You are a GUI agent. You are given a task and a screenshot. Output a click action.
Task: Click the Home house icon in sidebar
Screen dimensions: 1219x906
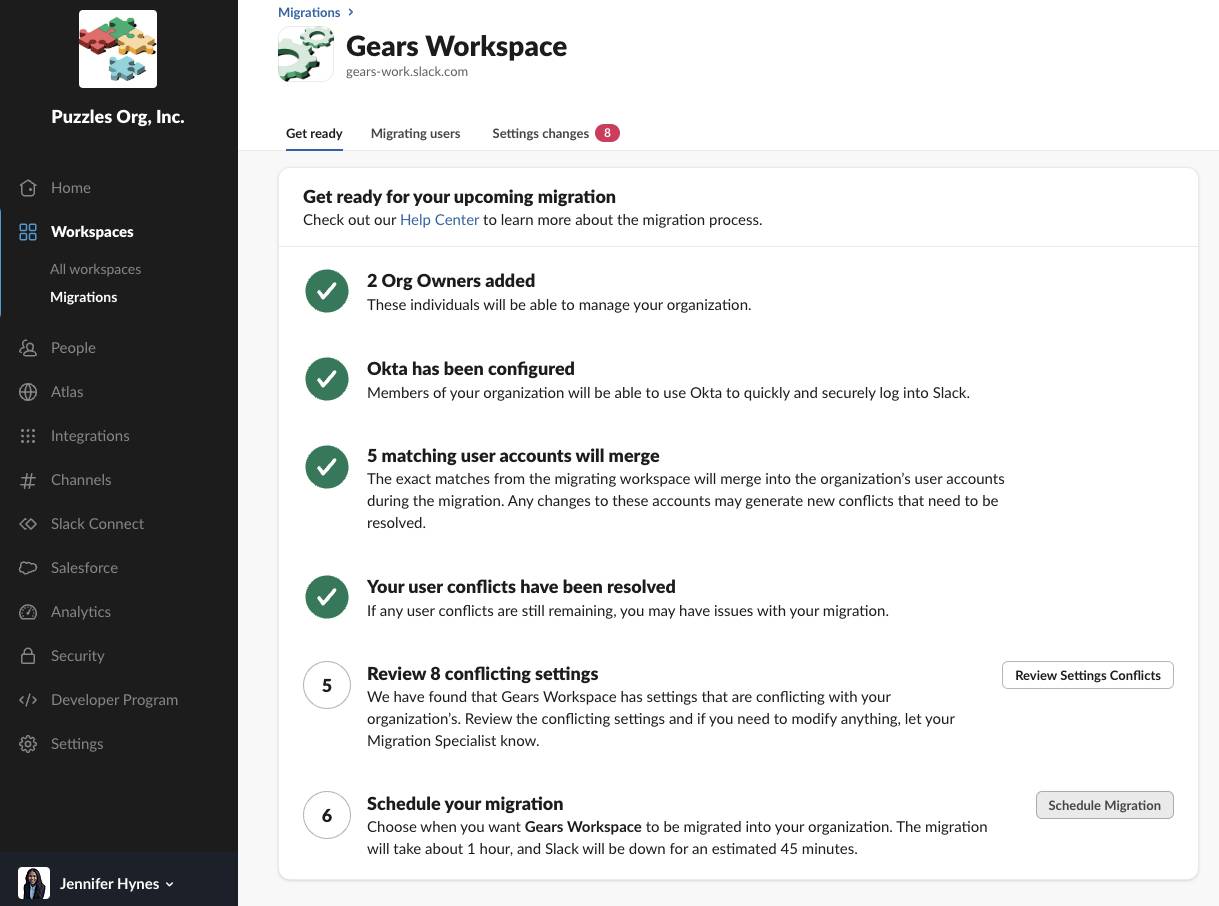28,188
